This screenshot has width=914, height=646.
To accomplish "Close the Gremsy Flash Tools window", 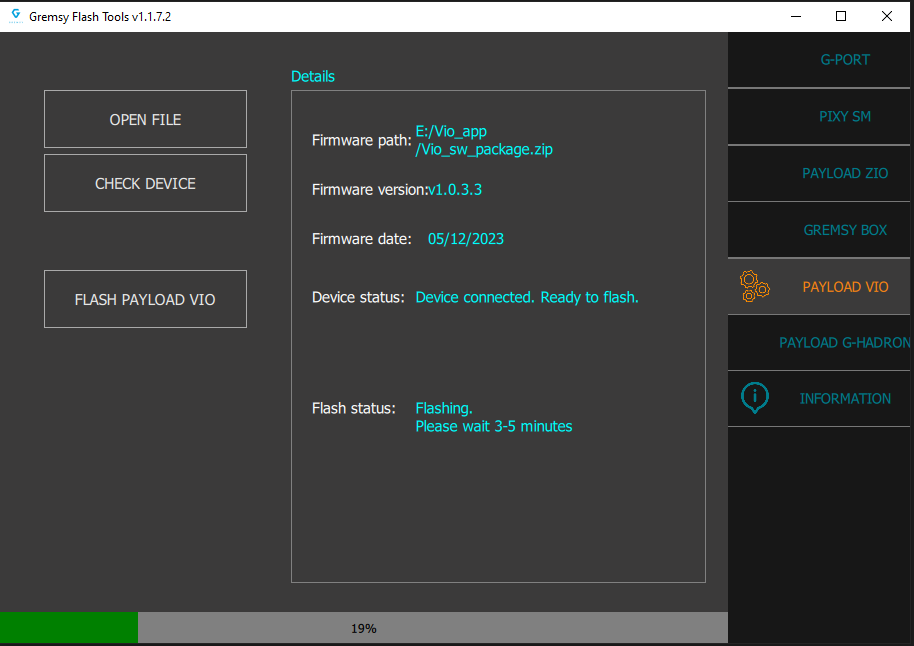I will 887,16.
